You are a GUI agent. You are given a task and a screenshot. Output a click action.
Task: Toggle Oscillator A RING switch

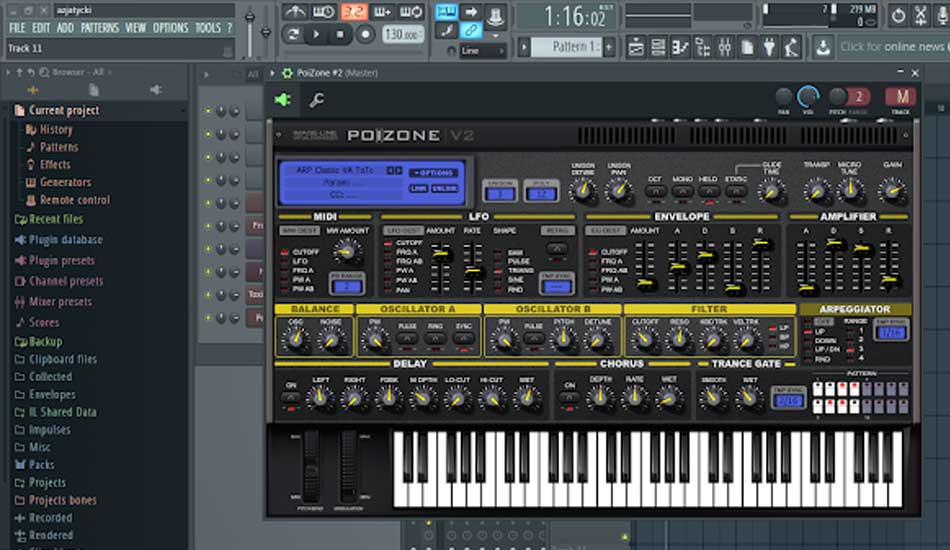(x=435, y=338)
